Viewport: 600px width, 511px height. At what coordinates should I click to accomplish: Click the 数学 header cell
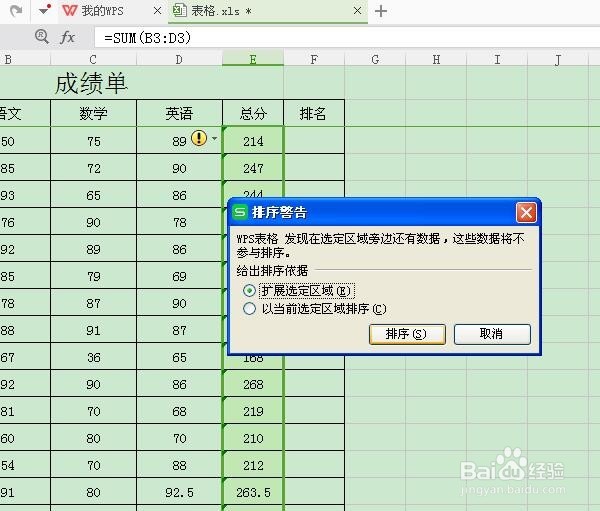pos(93,114)
